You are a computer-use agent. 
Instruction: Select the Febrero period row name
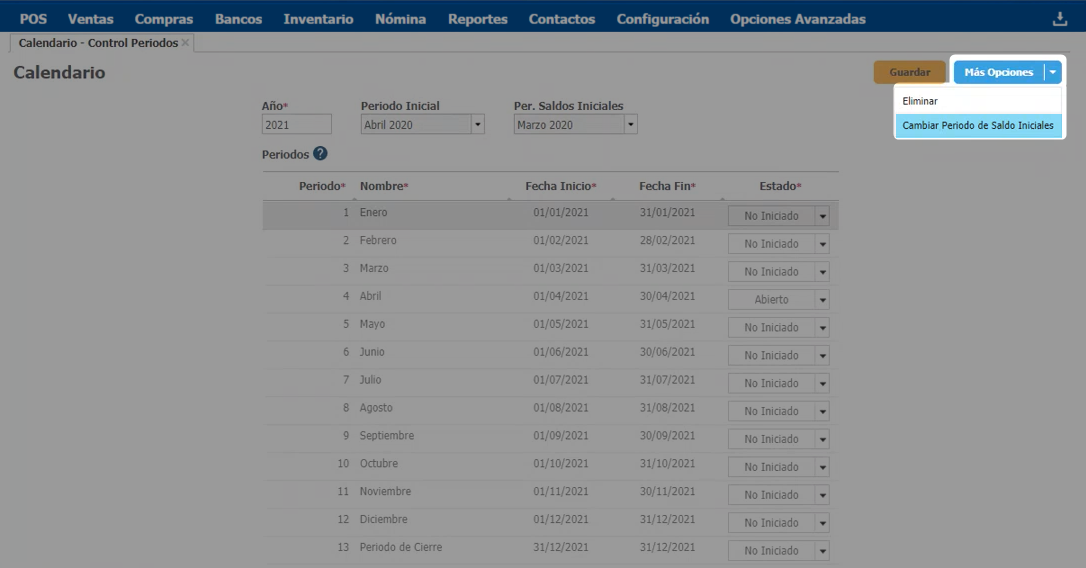click(x=378, y=241)
